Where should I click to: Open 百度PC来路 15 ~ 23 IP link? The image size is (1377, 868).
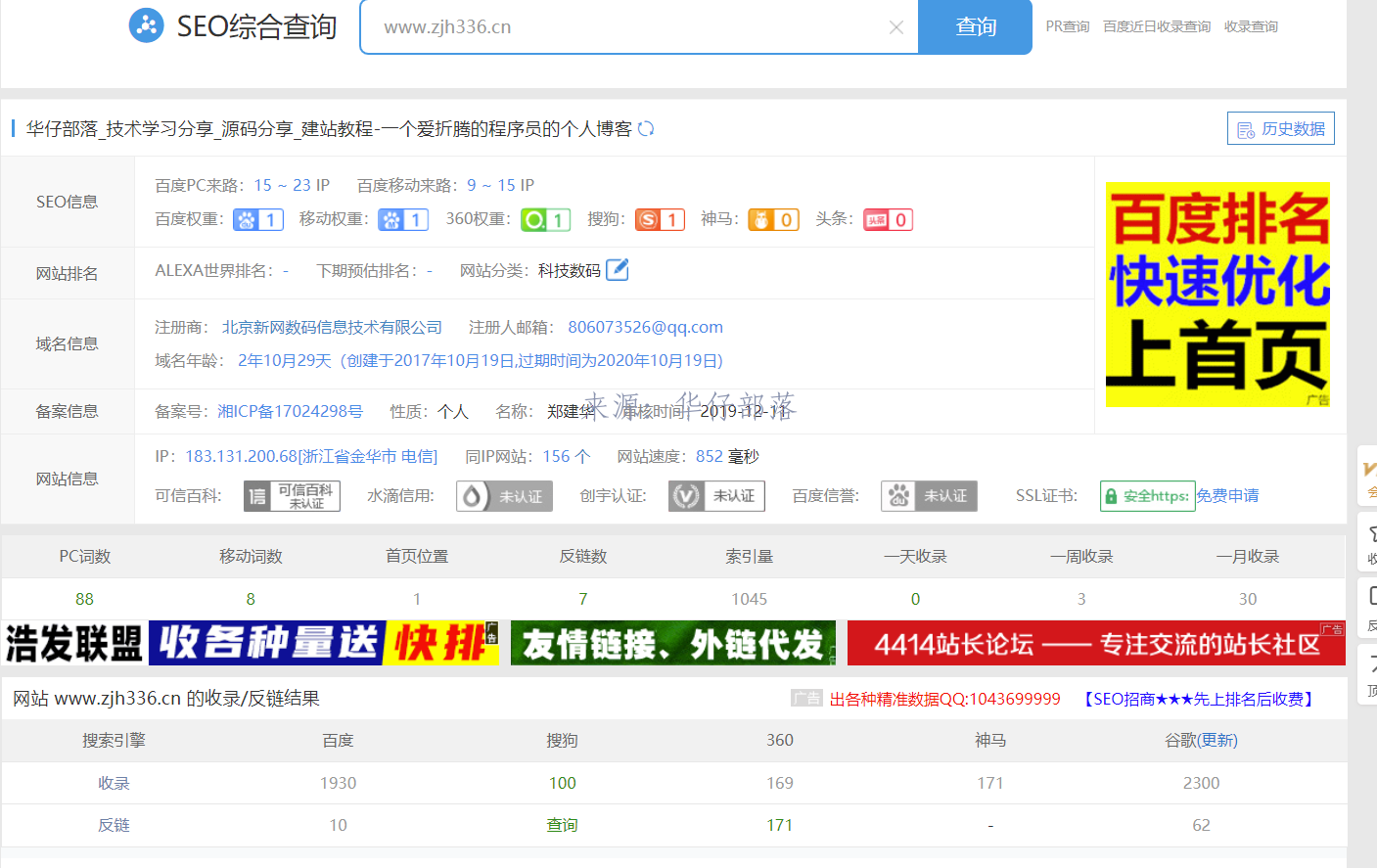tap(292, 185)
